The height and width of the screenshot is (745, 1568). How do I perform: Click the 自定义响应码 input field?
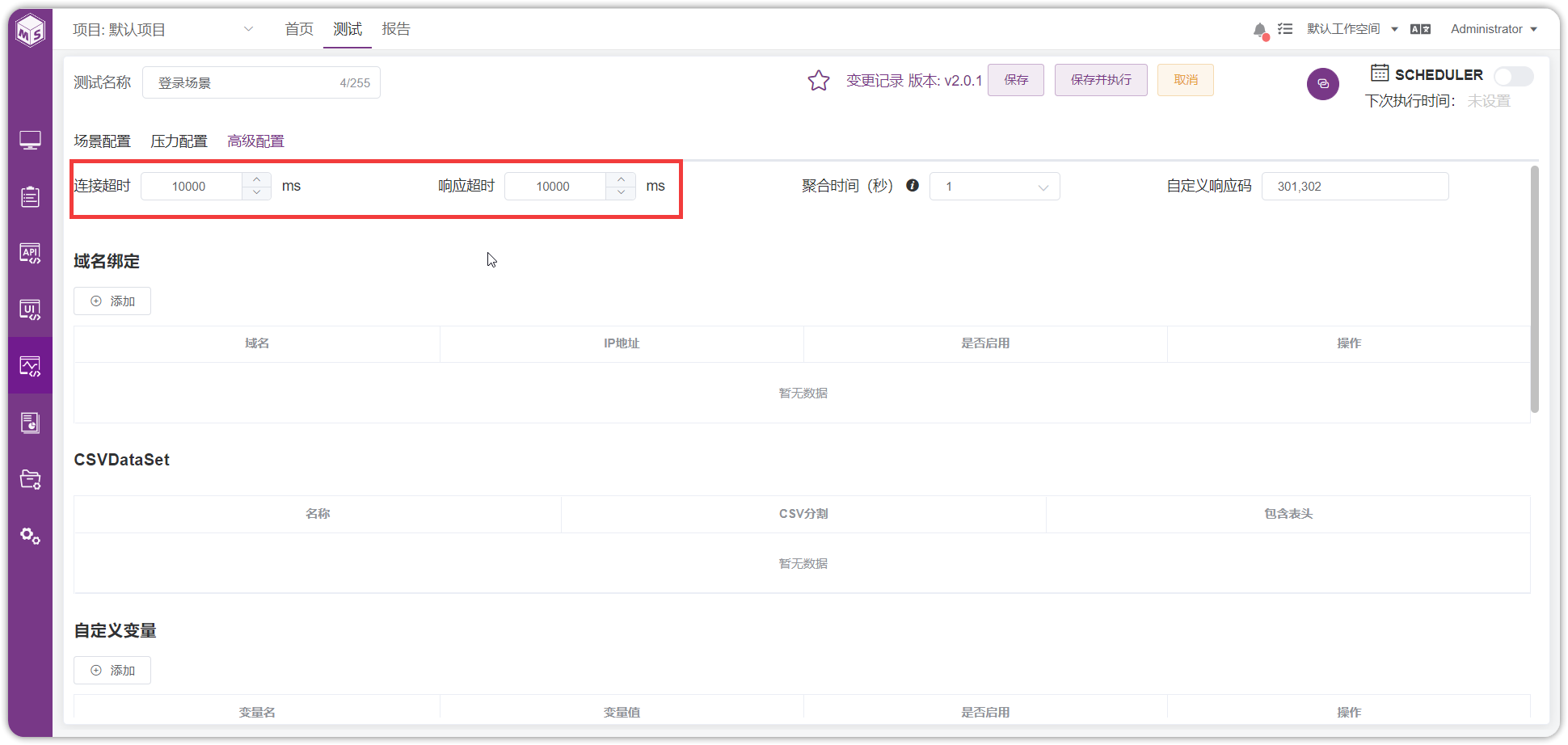point(1355,187)
